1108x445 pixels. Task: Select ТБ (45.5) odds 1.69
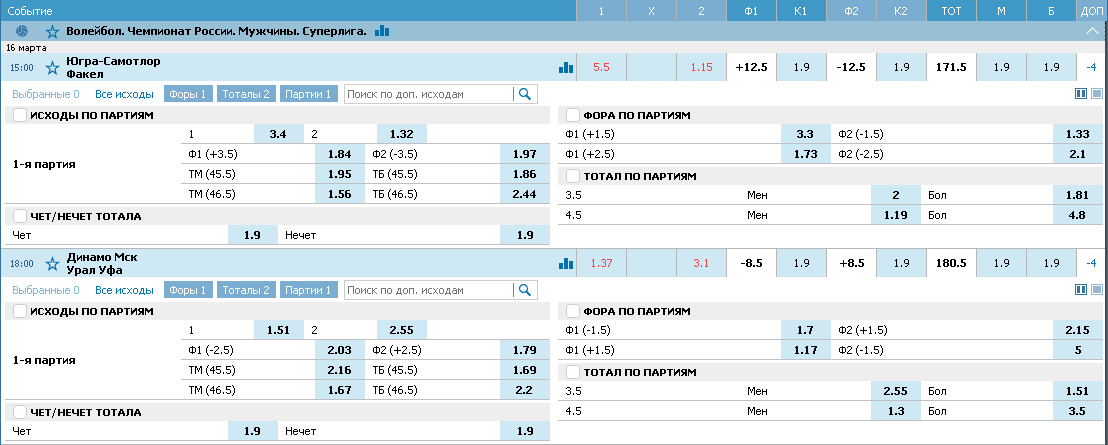click(x=524, y=370)
